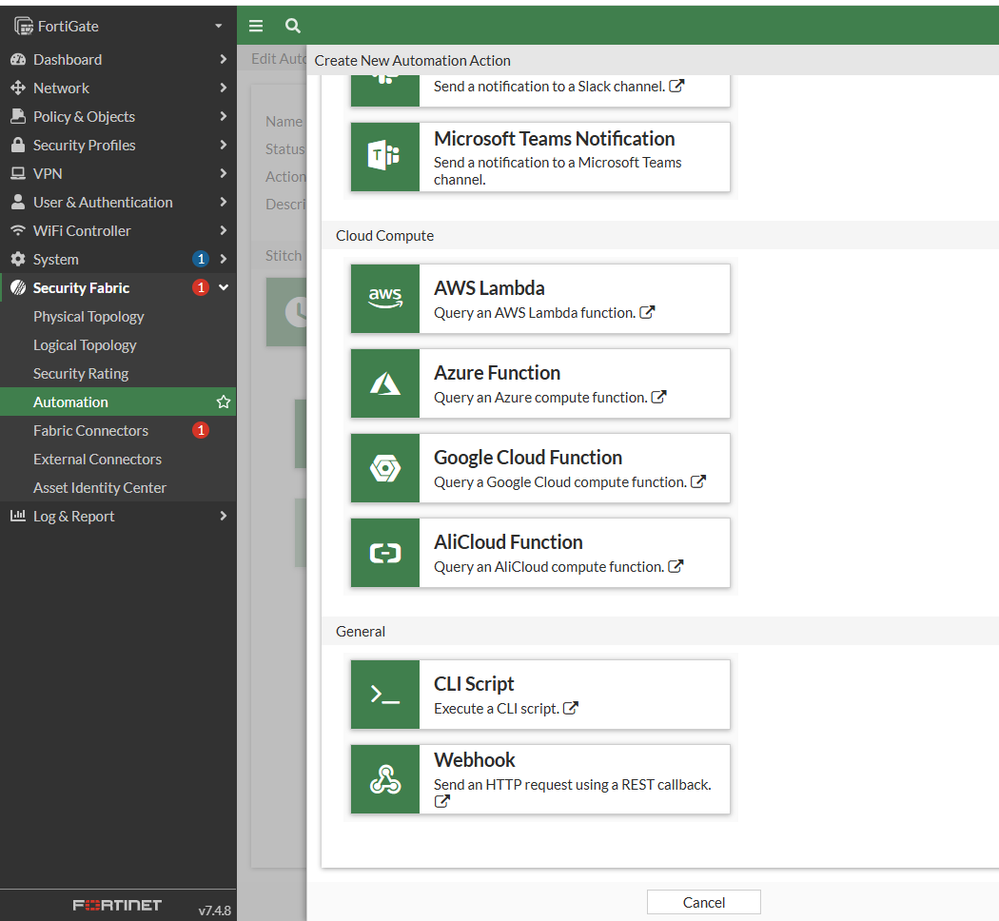Toggle the sidebar hamburger menu
Viewport: 999px width, 921px height.
click(256, 26)
